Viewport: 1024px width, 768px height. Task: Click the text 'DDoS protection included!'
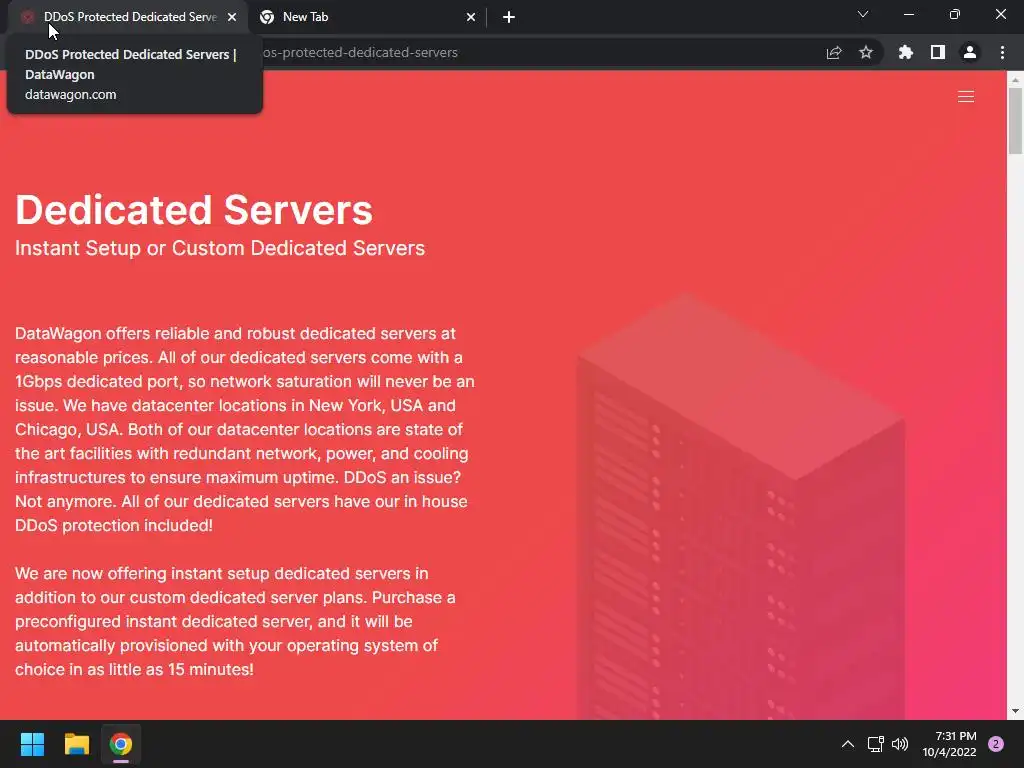pos(114,526)
